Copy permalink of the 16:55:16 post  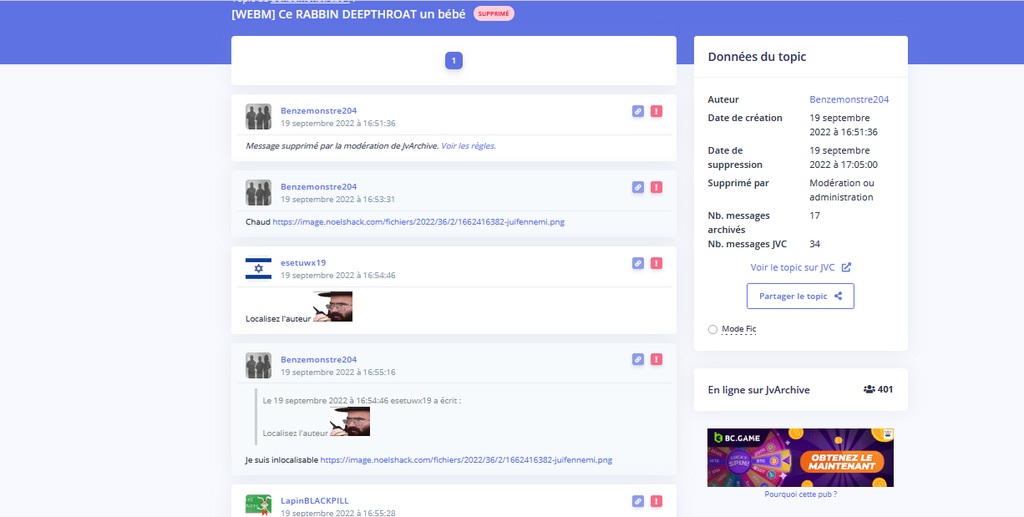click(638, 359)
